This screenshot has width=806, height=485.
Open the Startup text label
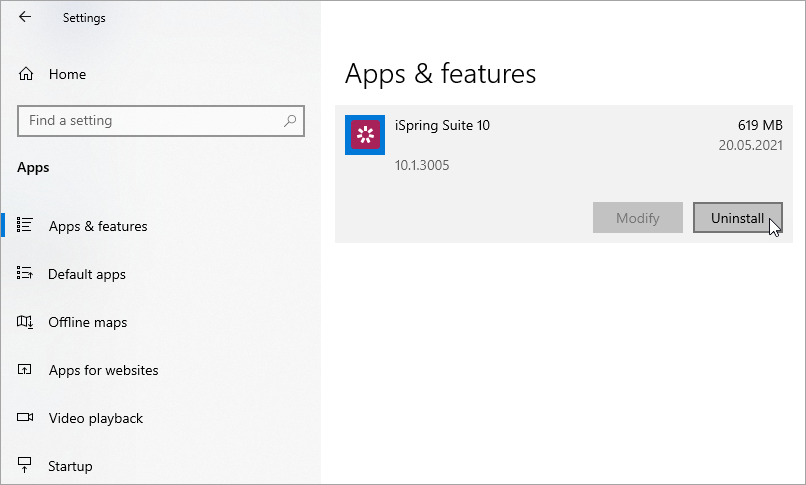pyautogui.click(x=70, y=466)
